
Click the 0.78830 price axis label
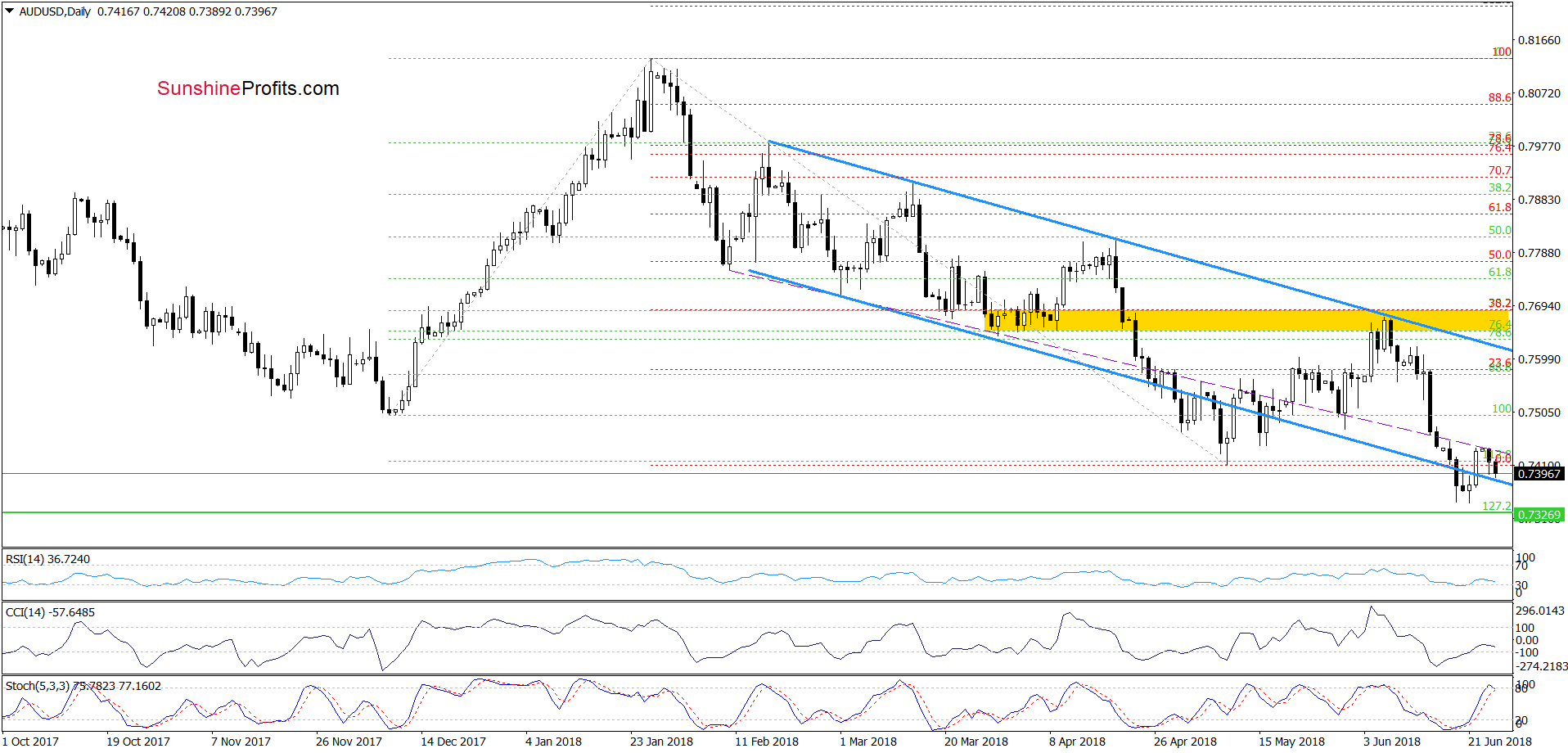(x=1539, y=200)
